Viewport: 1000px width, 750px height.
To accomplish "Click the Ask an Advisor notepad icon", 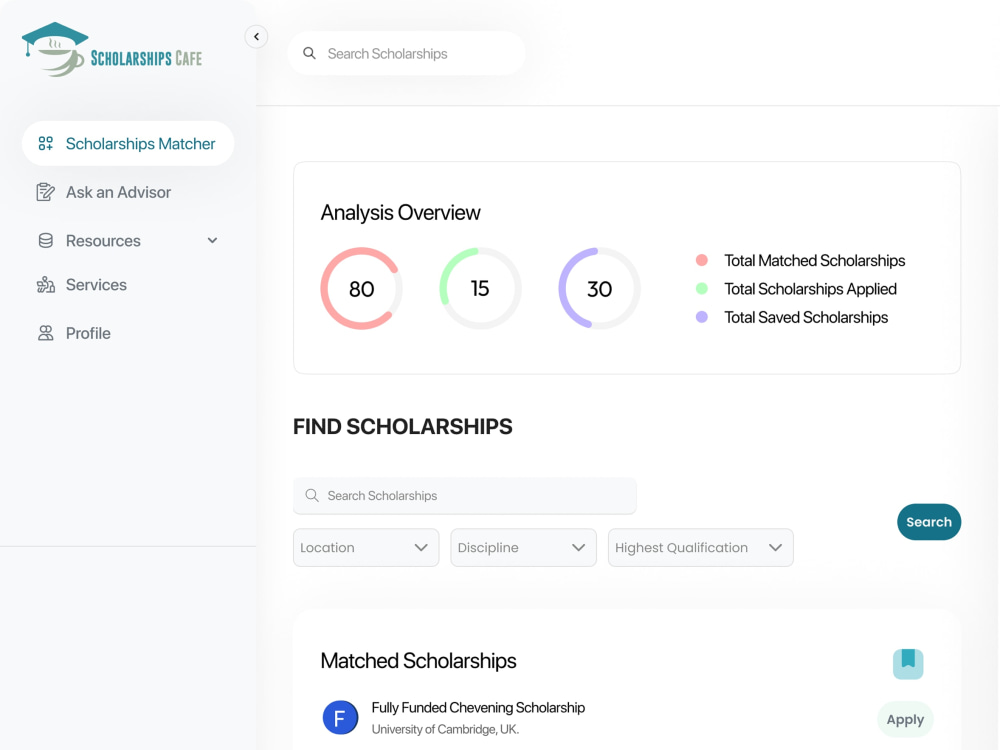I will click(45, 192).
